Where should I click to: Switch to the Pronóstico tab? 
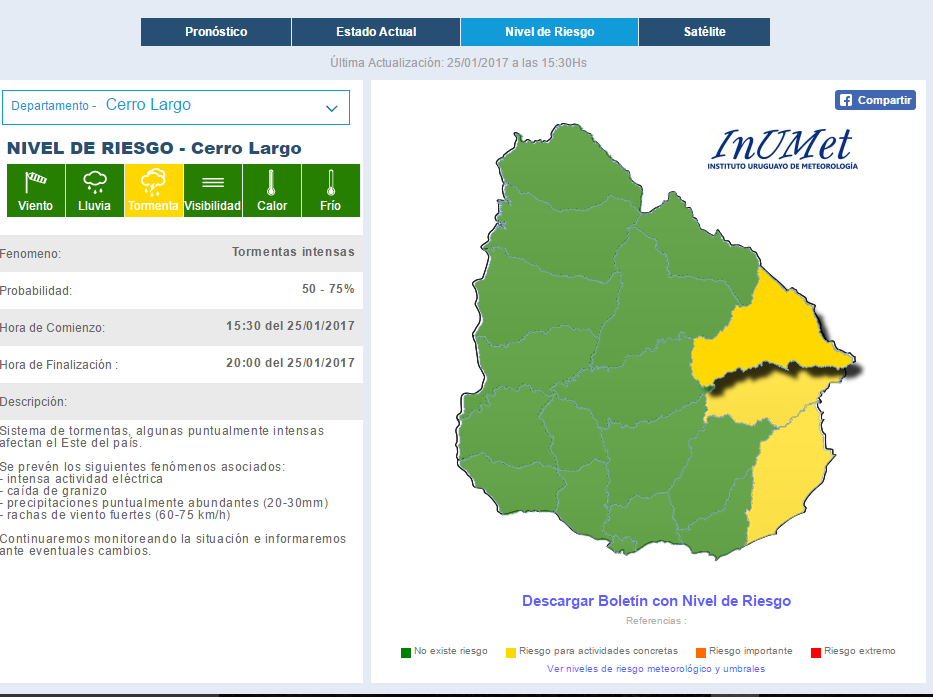215,31
